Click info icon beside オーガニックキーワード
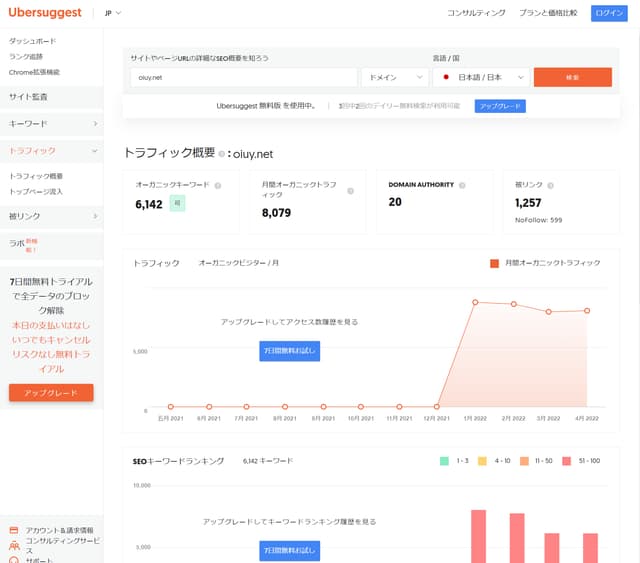Image resolution: width=640 pixels, height=563 pixels. click(x=218, y=186)
